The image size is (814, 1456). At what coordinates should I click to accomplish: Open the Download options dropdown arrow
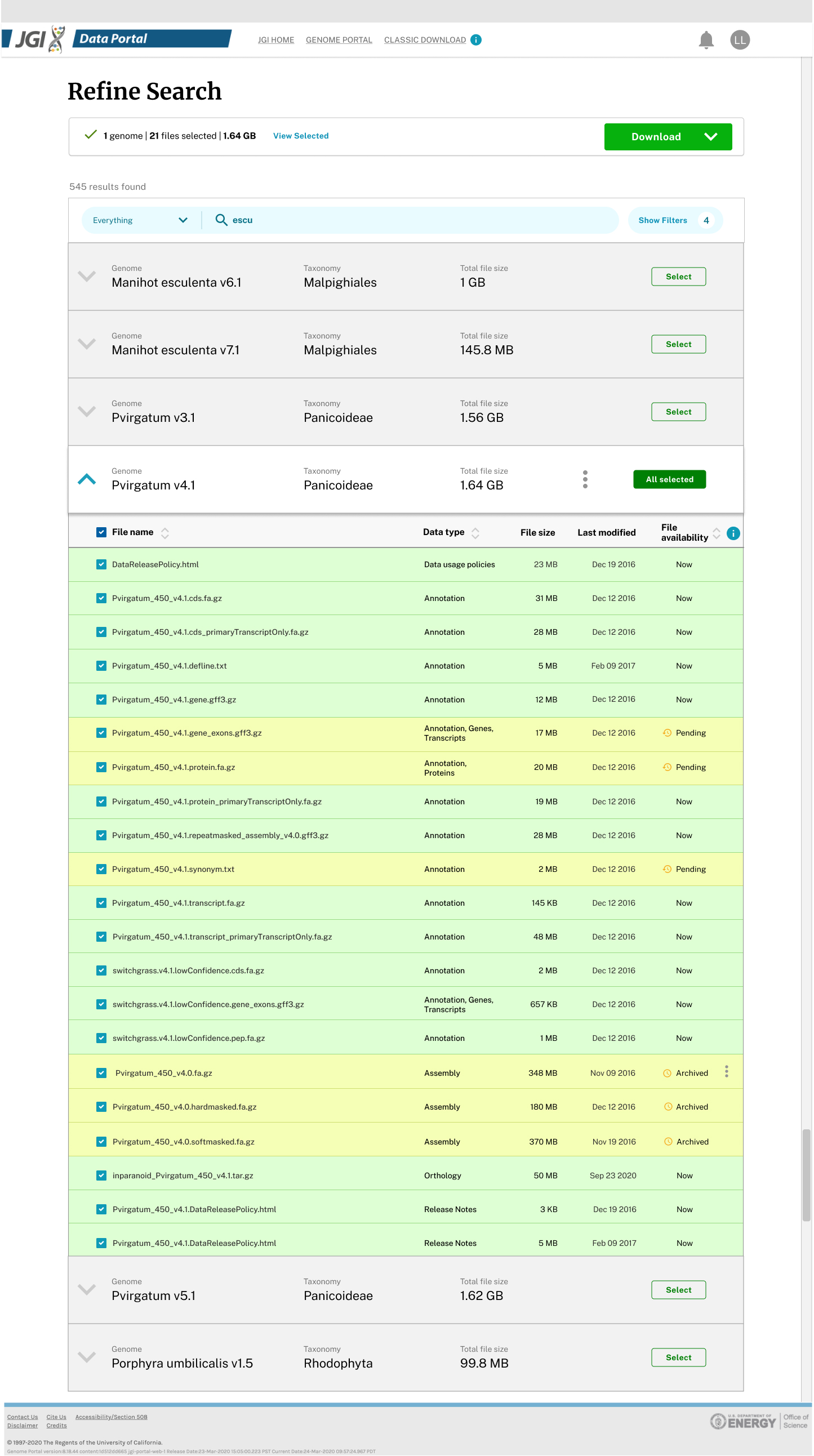tap(711, 136)
